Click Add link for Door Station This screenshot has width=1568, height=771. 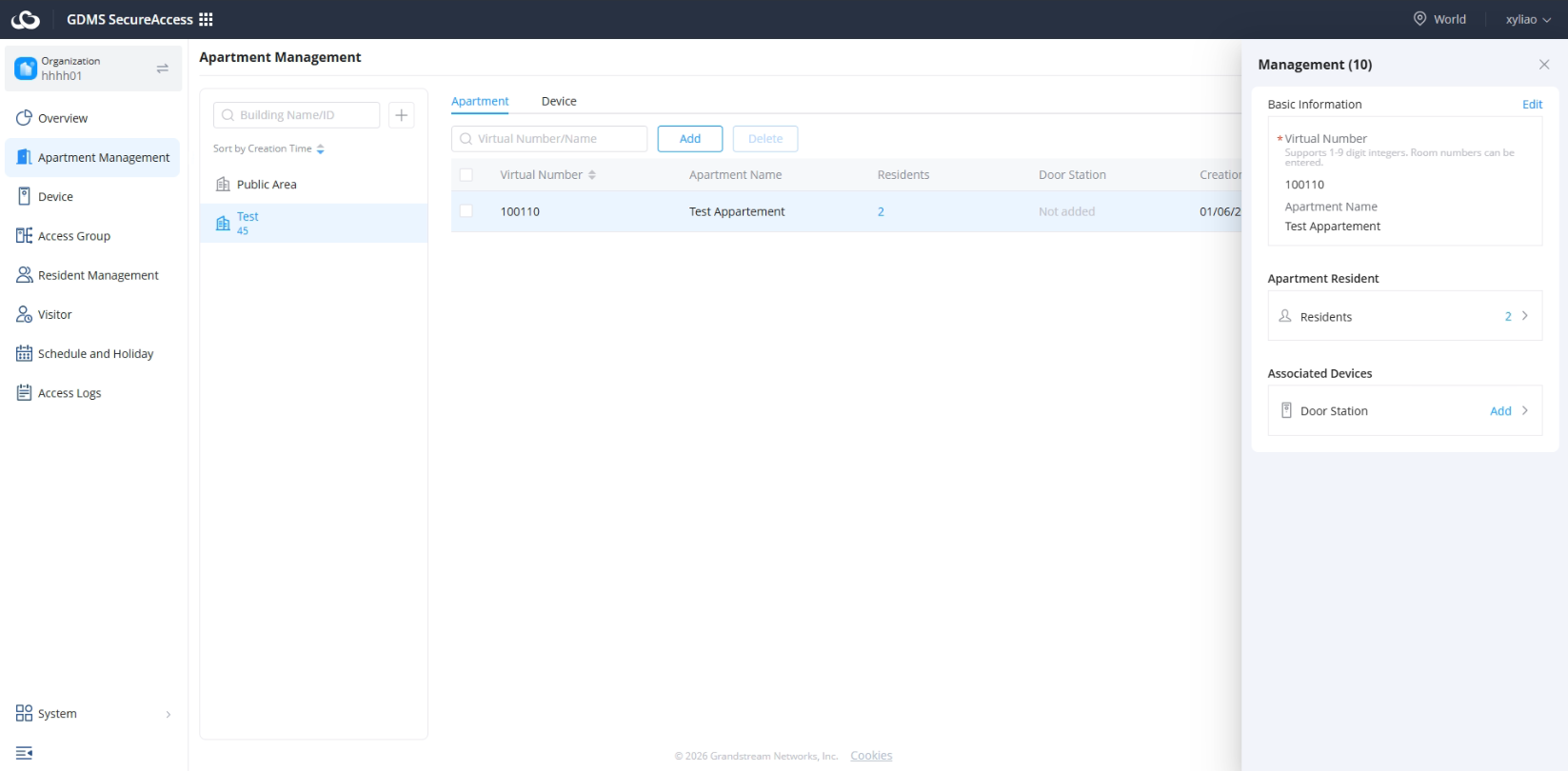[1500, 411]
